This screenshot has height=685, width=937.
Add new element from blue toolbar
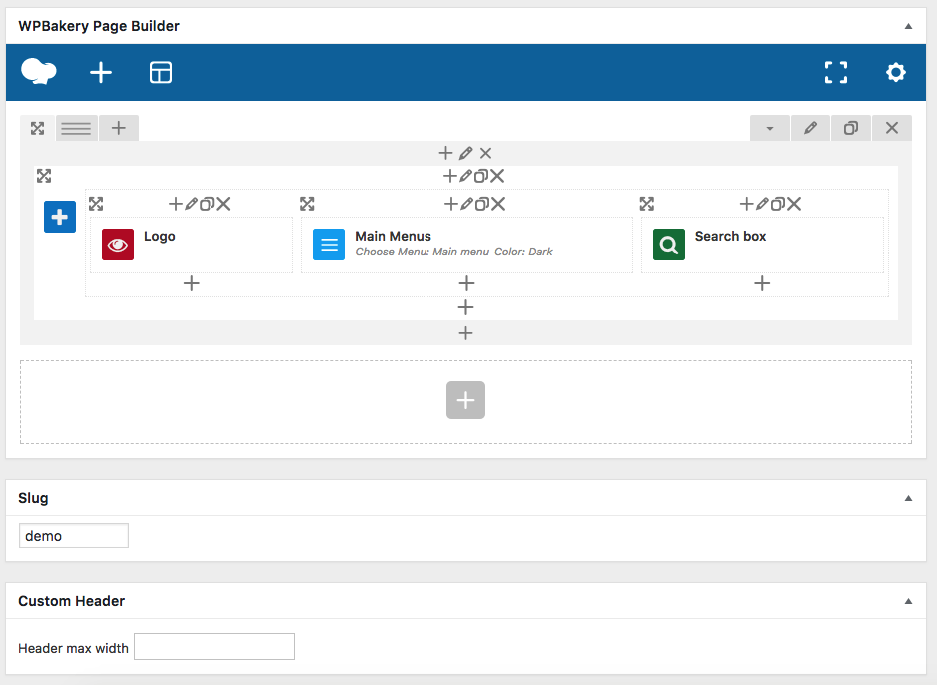point(101,72)
